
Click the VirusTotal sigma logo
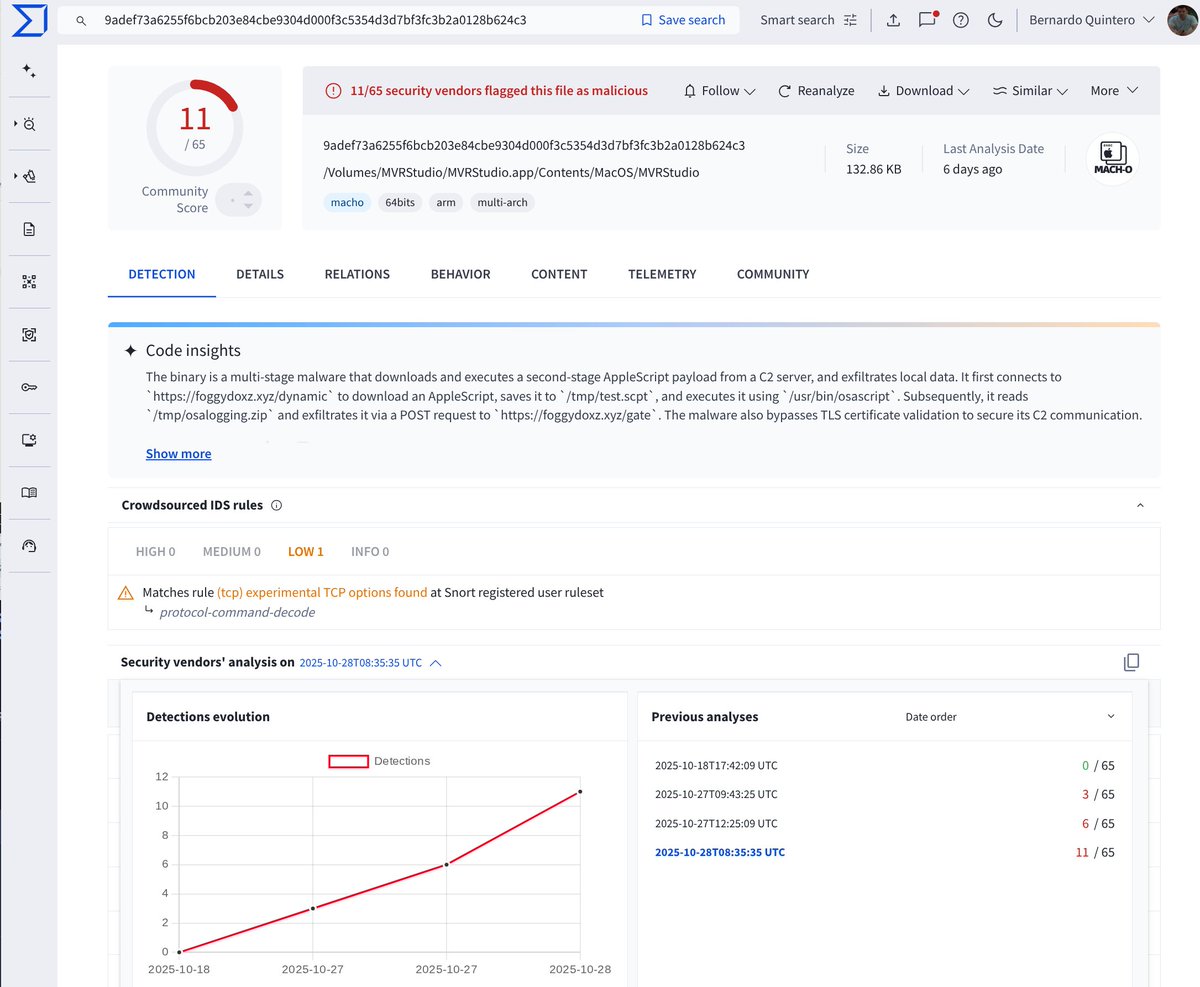[x=28, y=20]
